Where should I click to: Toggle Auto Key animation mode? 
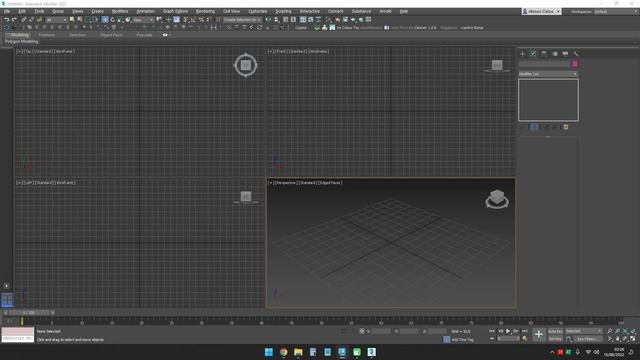tap(556, 331)
